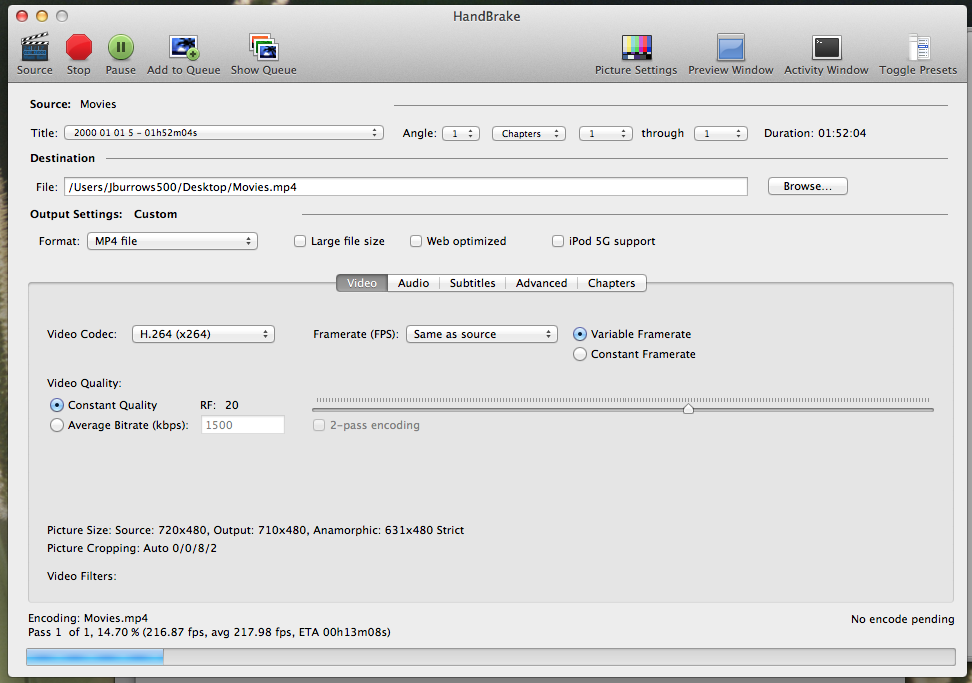Click the Browse... button
Image resolution: width=972 pixels, height=683 pixels.
click(x=808, y=186)
